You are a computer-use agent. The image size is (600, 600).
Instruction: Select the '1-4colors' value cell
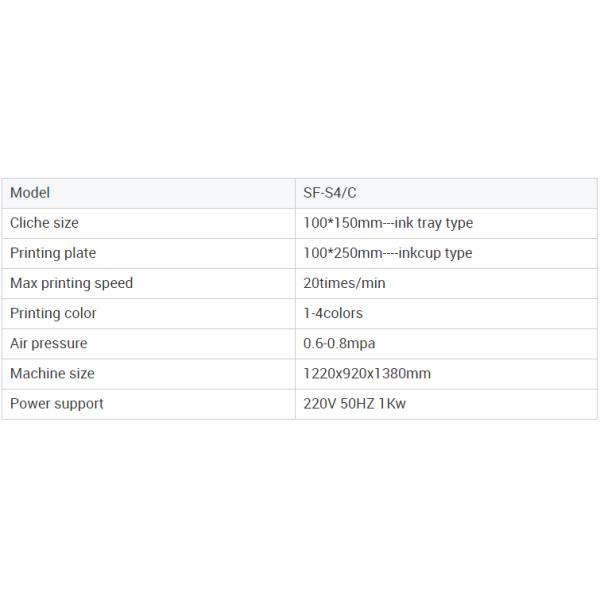333,313
